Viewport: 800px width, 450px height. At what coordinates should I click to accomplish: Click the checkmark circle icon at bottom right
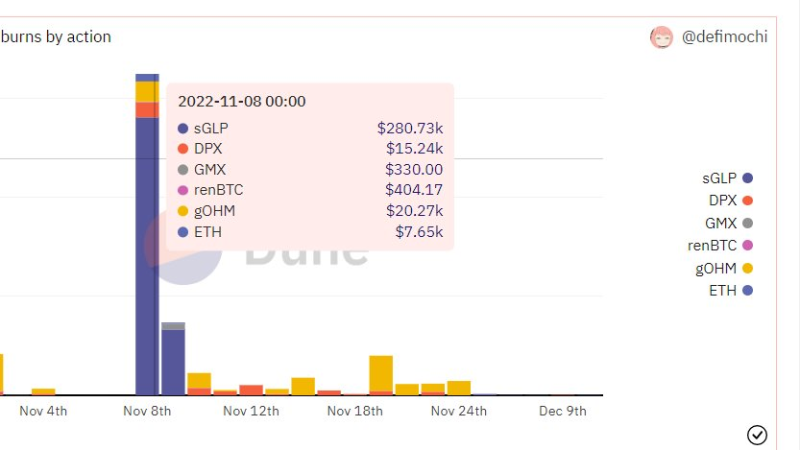coord(757,435)
